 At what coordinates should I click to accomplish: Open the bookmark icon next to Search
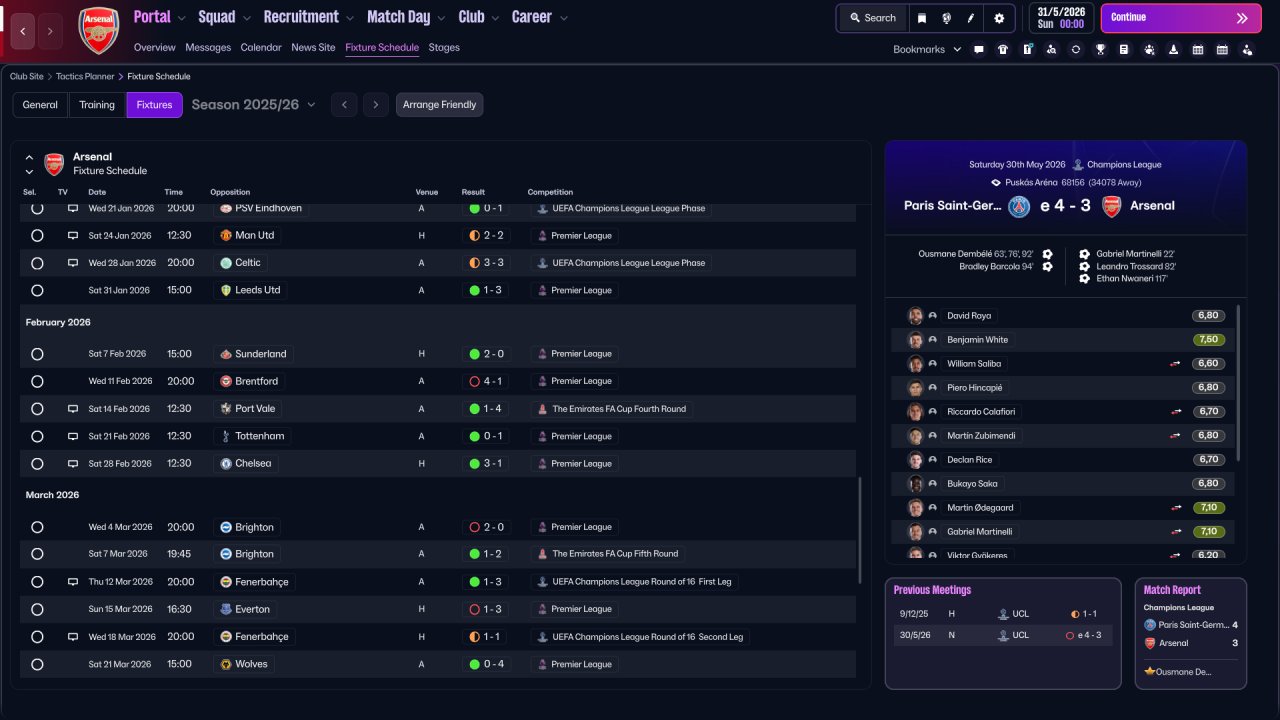(x=922, y=18)
